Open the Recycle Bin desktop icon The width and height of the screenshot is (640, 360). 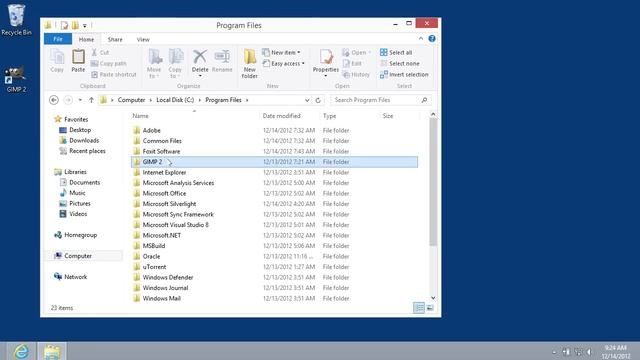[x=16, y=20]
